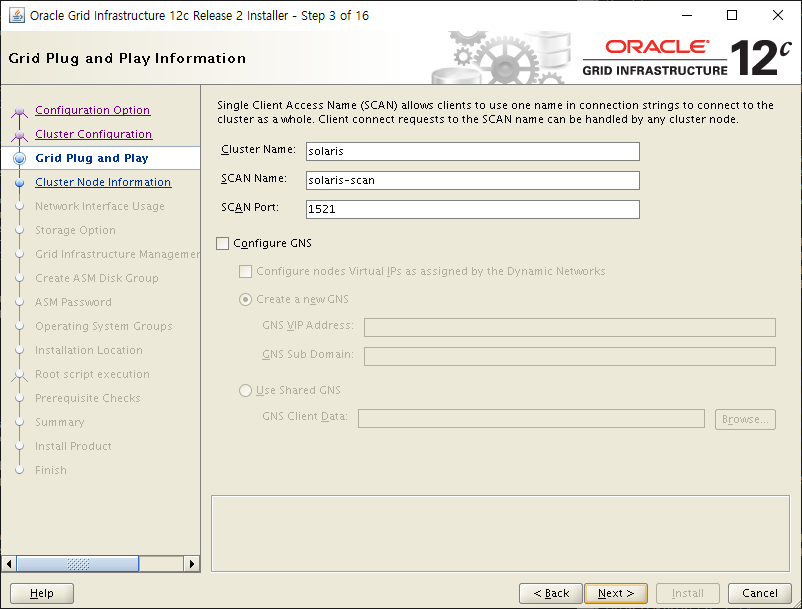
Task: Minimize the installer window
Action: point(687,15)
